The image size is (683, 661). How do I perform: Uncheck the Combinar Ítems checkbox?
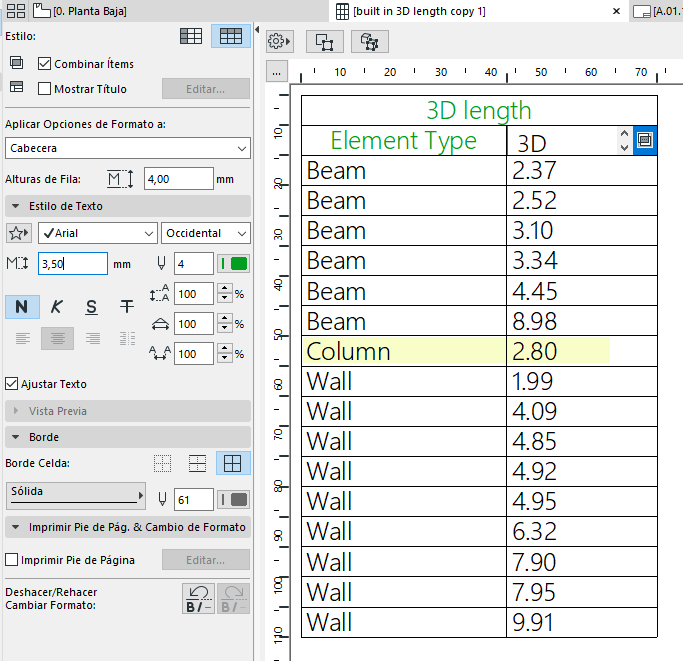click(x=44, y=64)
